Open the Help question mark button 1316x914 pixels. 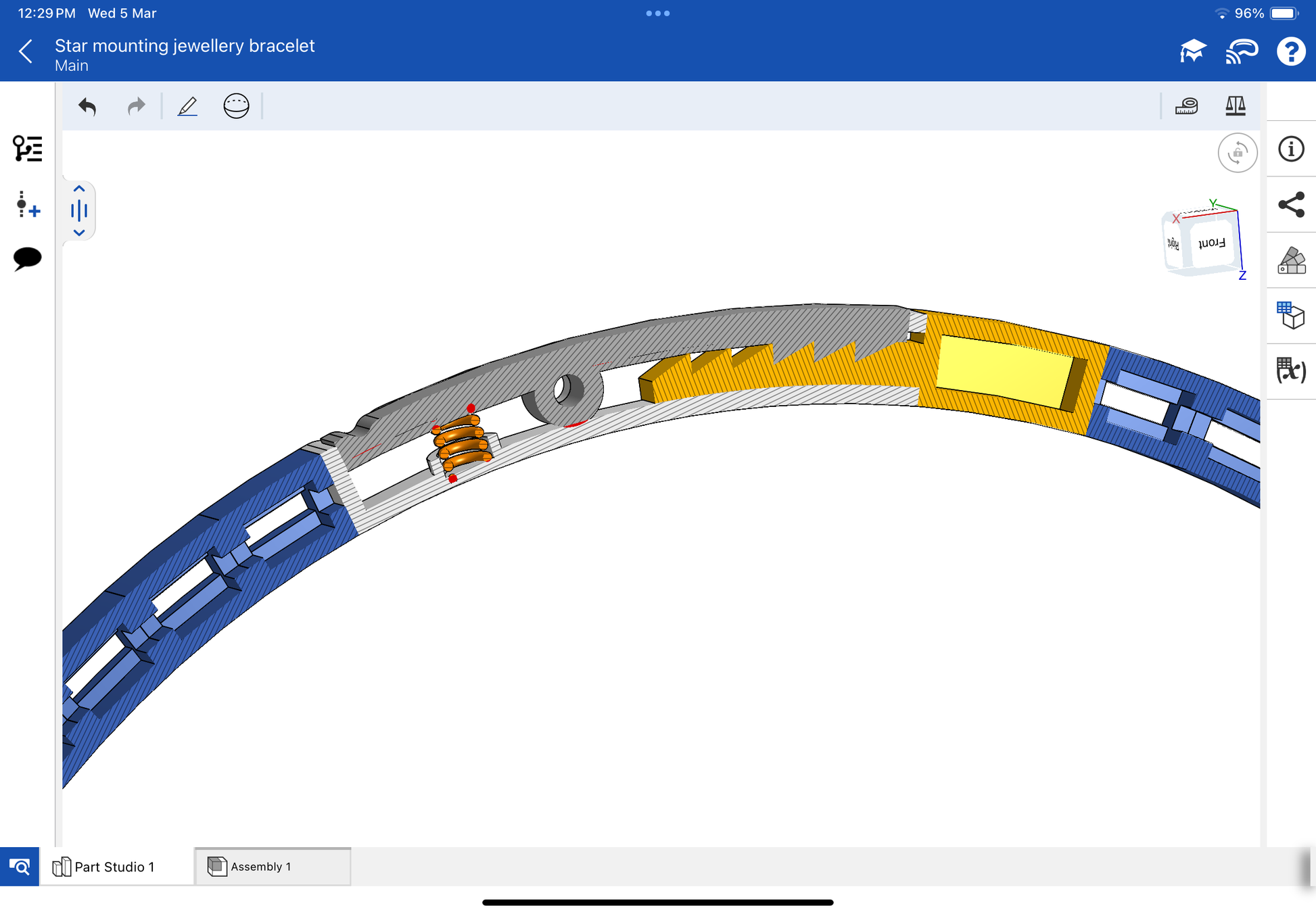pyautogui.click(x=1290, y=51)
